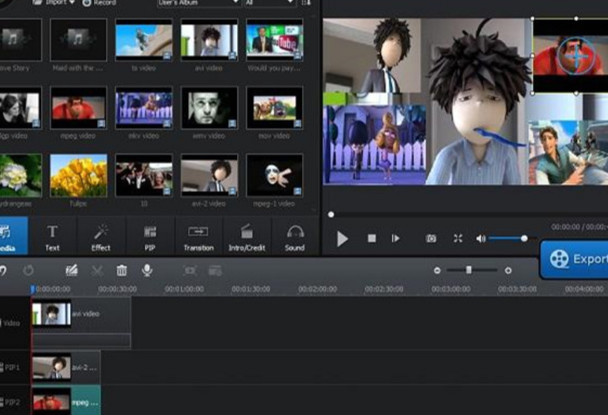Select the Tulips image thumbnail
This screenshot has width=608, height=415.
click(x=78, y=175)
